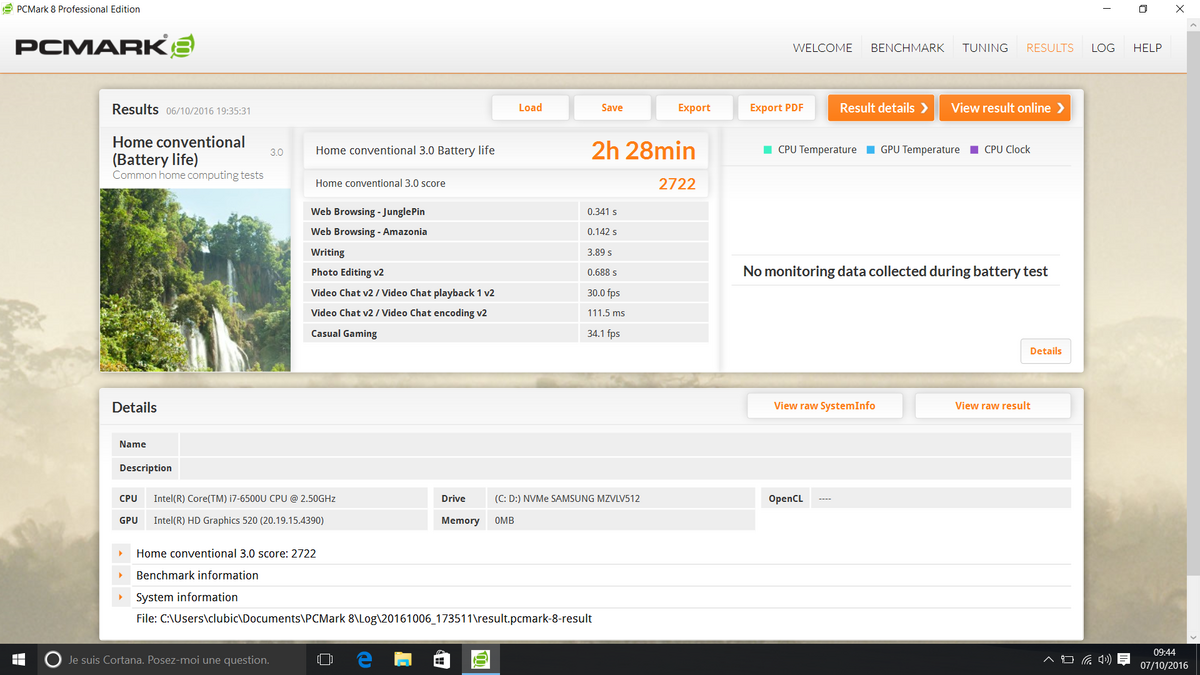
Task: Select the Writing result row
Action: click(506, 252)
